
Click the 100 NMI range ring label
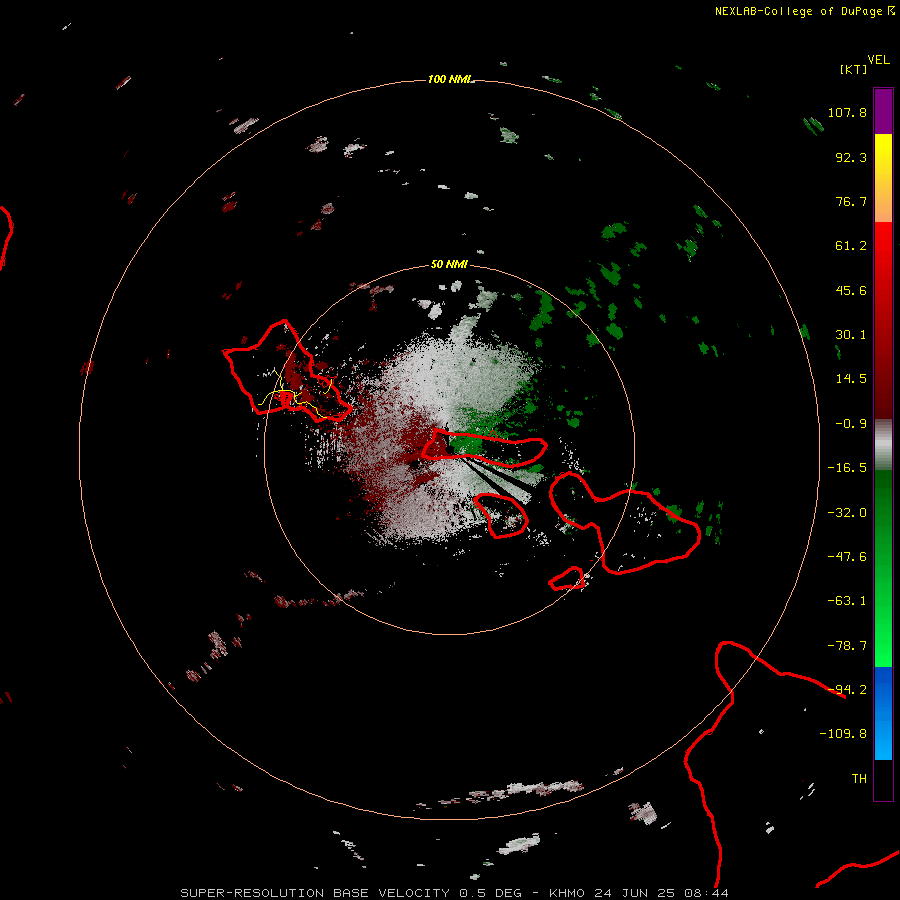(x=449, y=79)
